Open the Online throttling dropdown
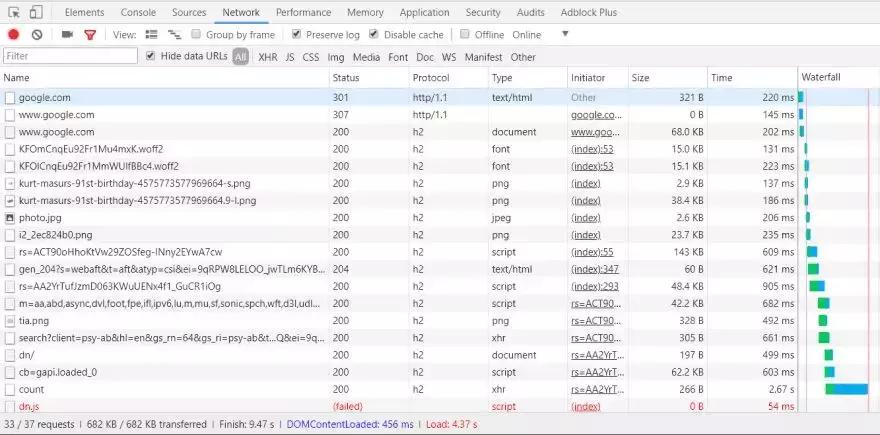The image size is (880, 435). tap(539, 35)
